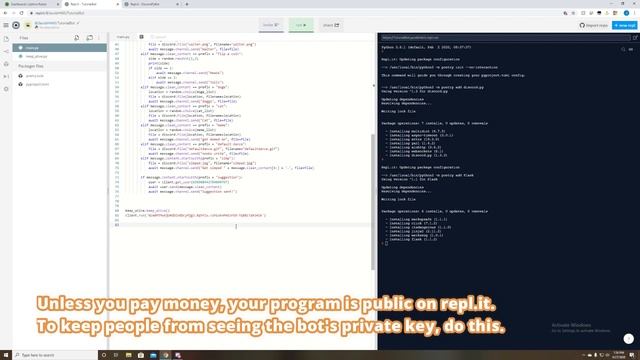640x360 pixels.
Task: Click the help chat bubble at bottom right
Action: pos(629,338)
